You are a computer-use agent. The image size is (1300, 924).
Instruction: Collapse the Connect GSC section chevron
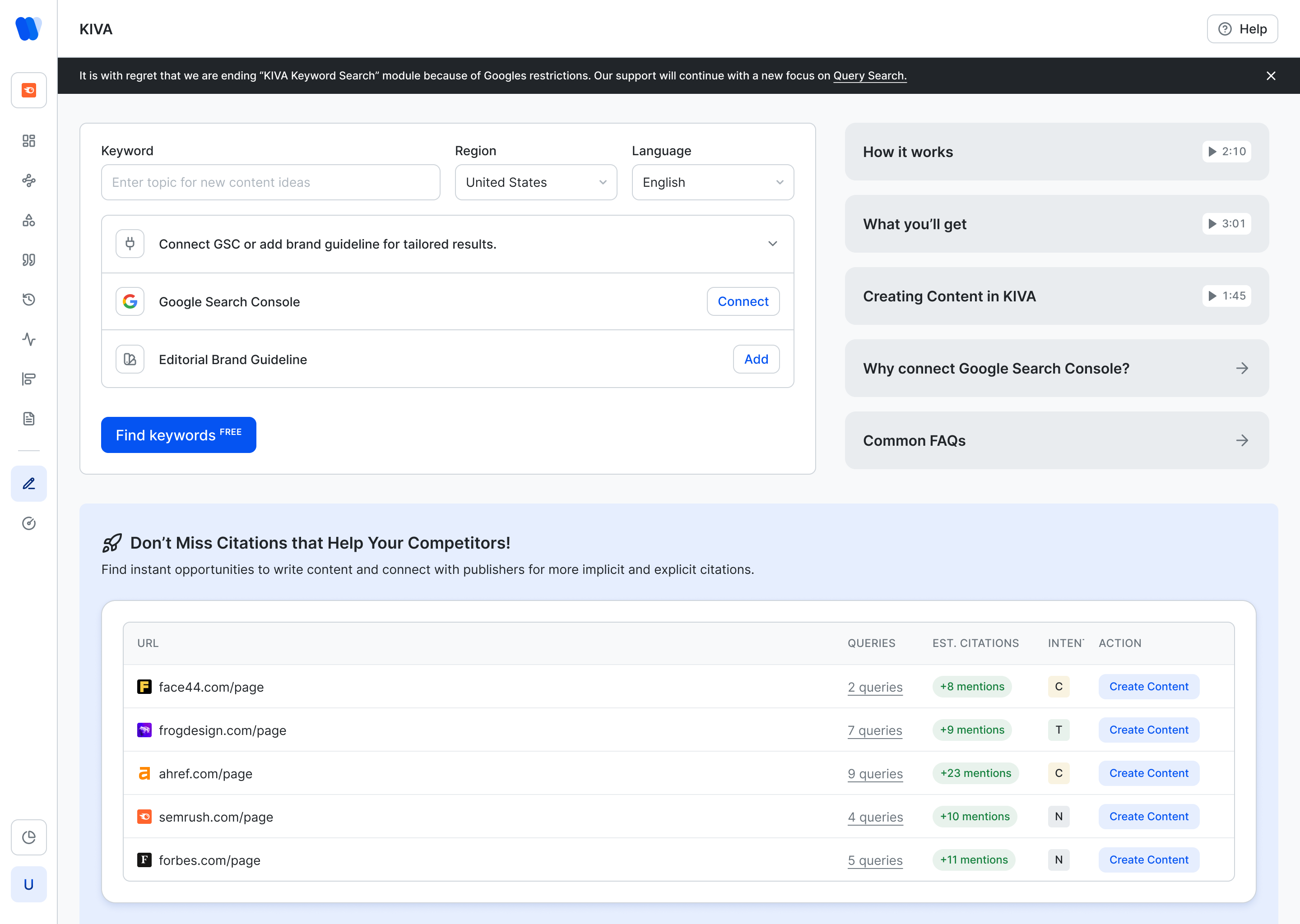[x=772, y=244]
